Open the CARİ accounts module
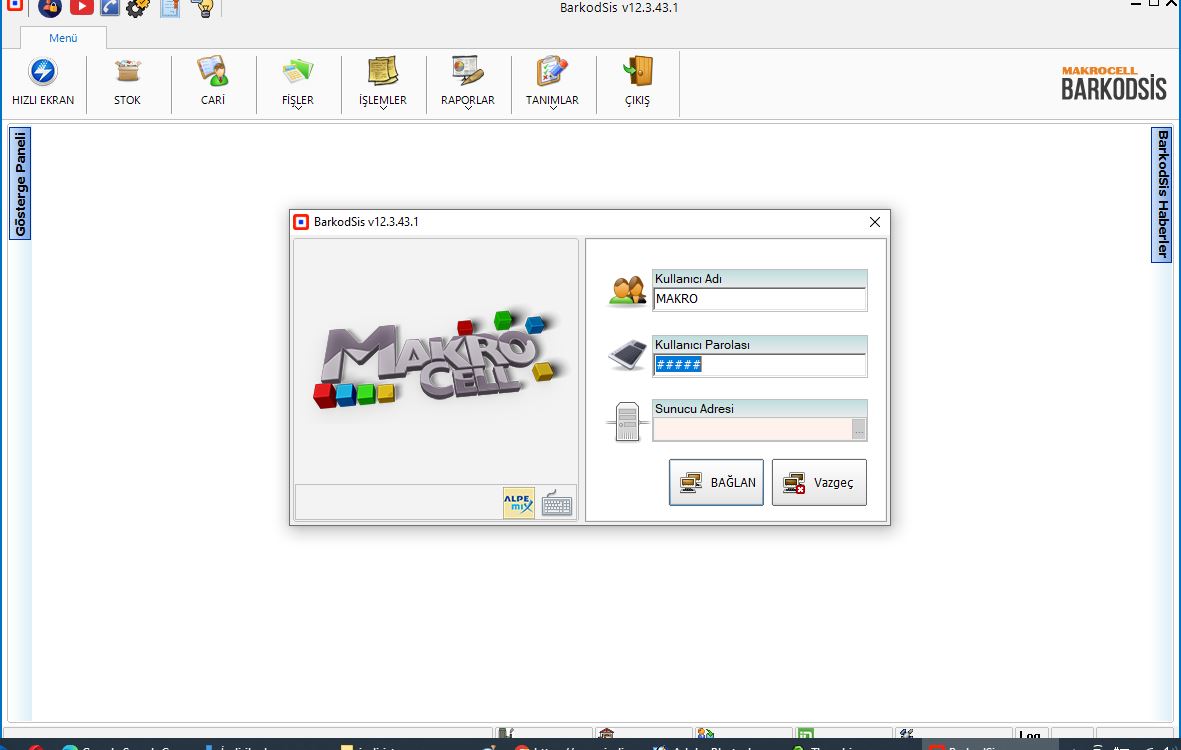 [x=213, y=82]
